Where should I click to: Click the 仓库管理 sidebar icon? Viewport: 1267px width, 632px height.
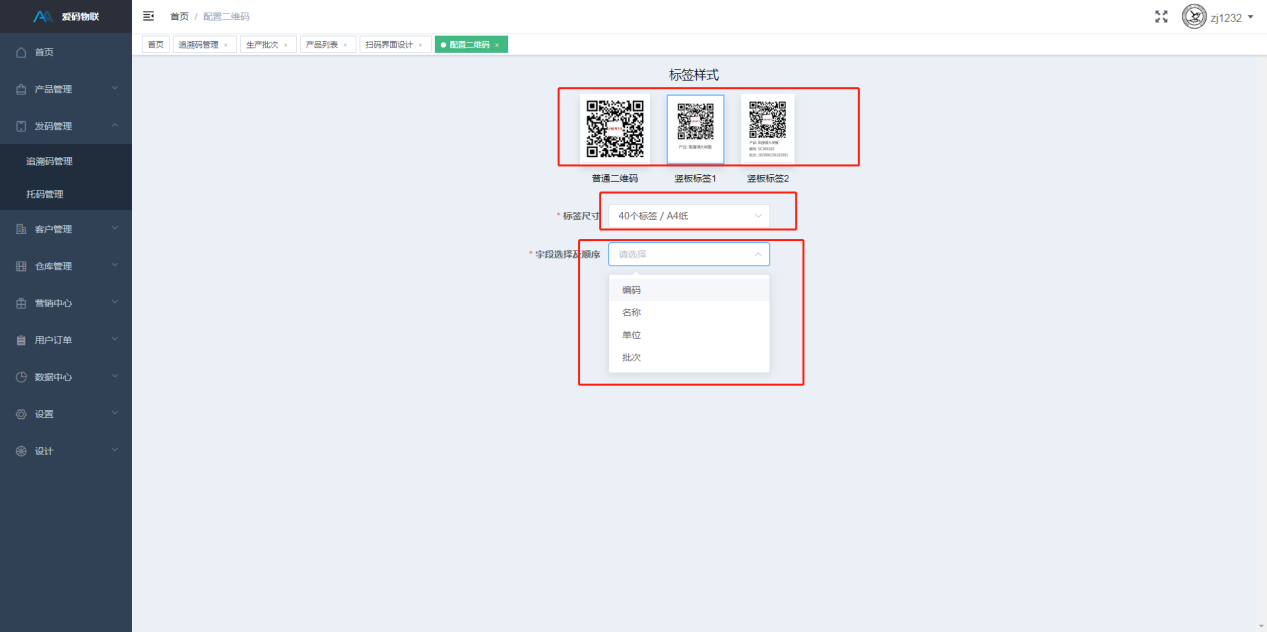coord(21,266)
